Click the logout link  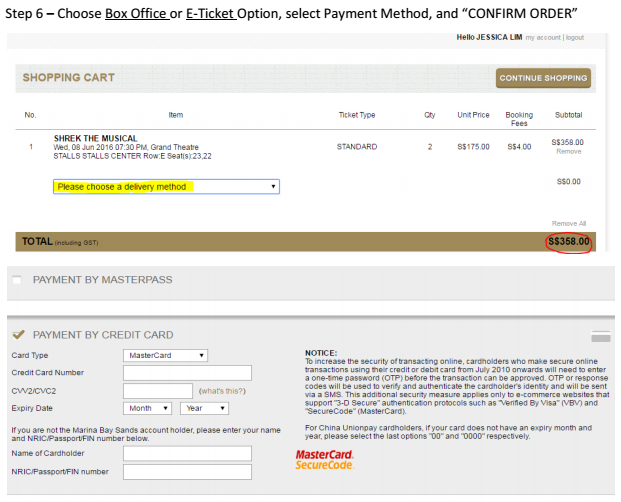pos(575,38)
